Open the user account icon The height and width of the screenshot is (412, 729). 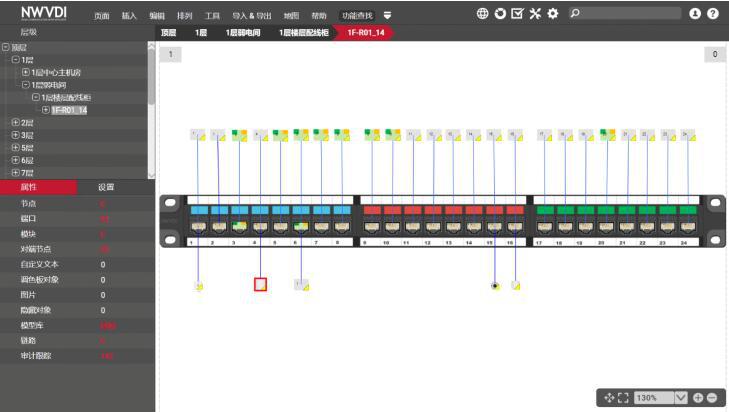coord(695,14)
